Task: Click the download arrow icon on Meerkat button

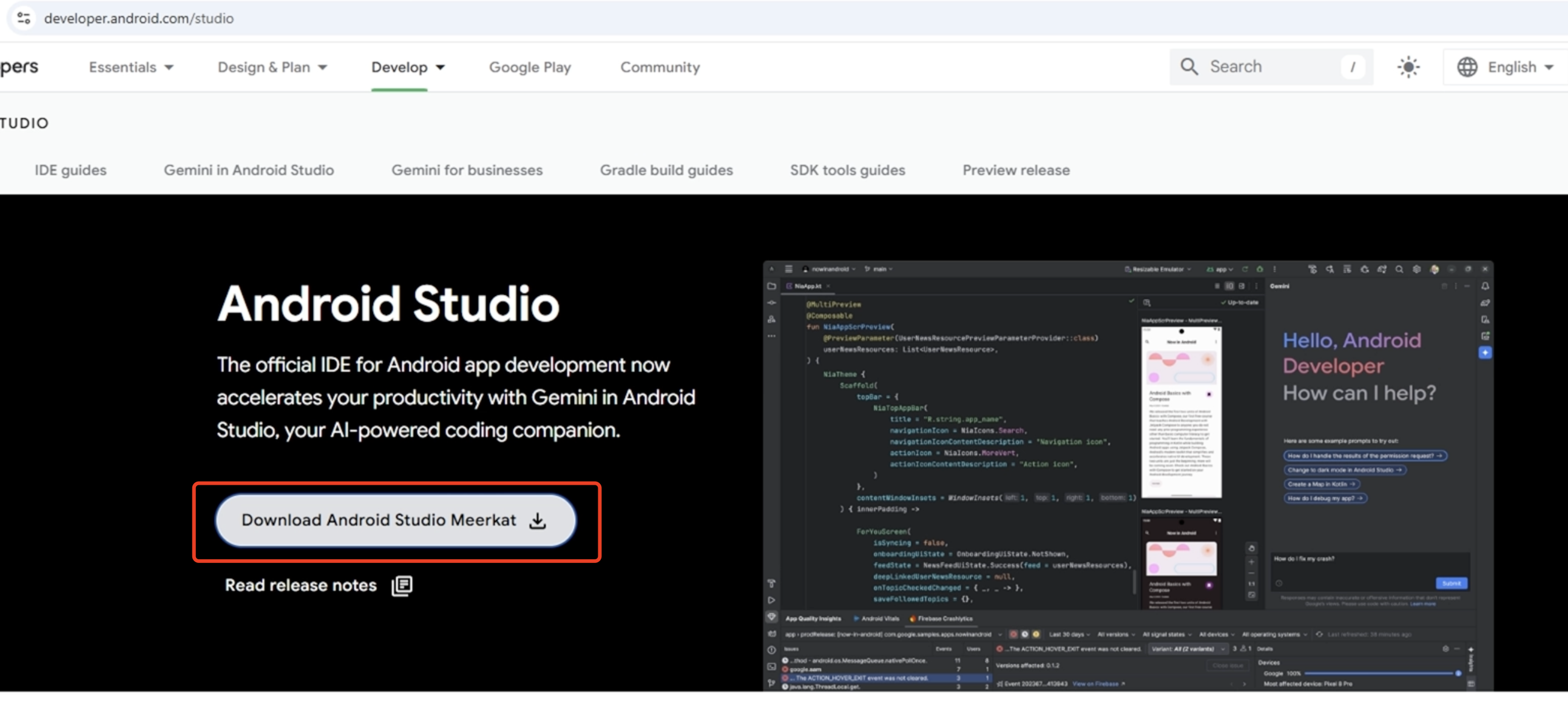Action: coord(538,521)
